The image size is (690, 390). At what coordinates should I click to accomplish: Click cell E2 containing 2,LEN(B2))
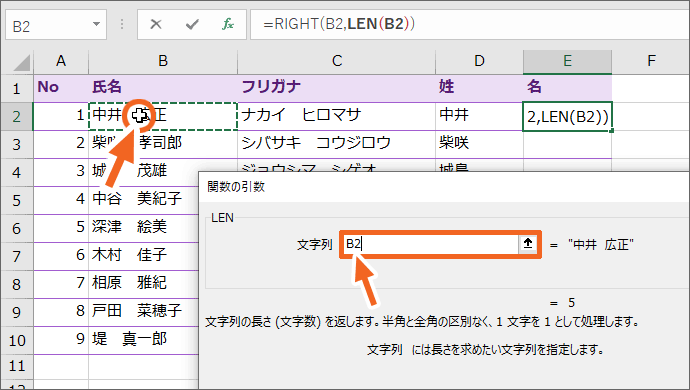coord(567,117)
